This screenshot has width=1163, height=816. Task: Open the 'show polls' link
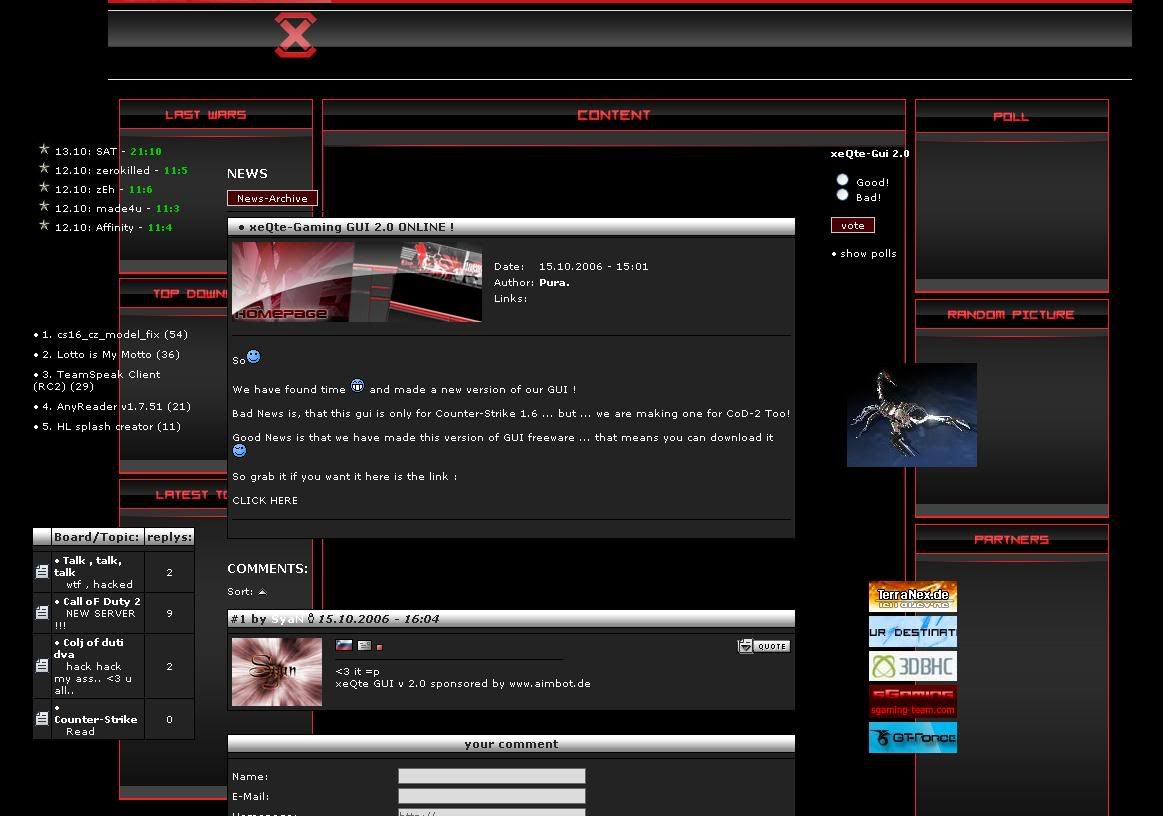pyautogui.click(x=869, y=254)
